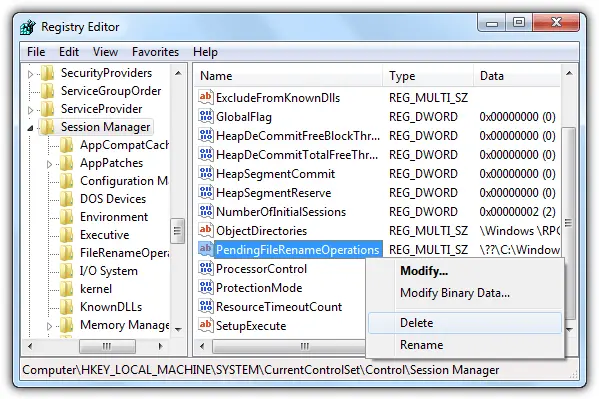Select the Configuration Manager key in tree

124,181
